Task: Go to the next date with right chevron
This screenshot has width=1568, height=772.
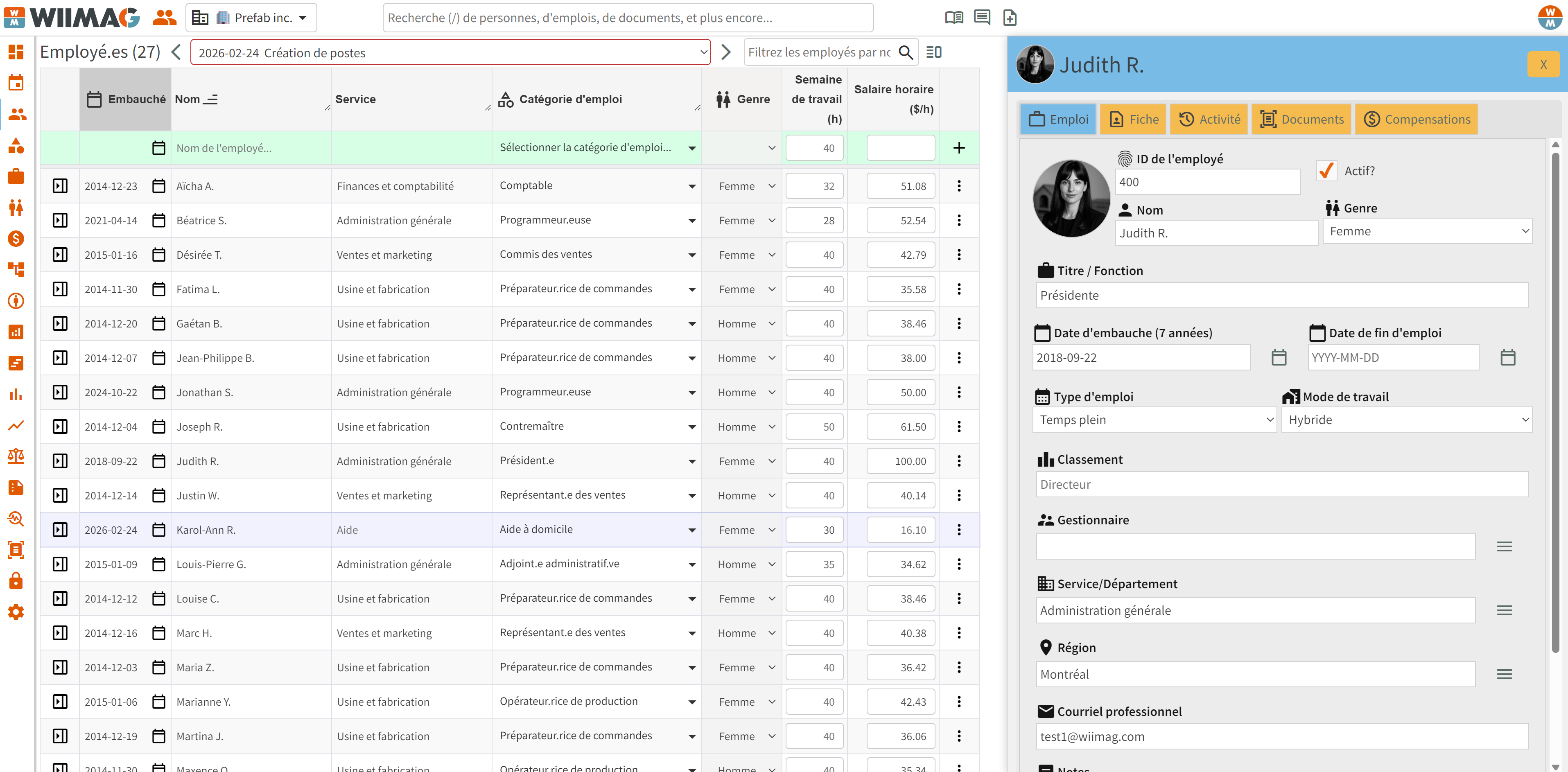Action: tap(725, 52)
